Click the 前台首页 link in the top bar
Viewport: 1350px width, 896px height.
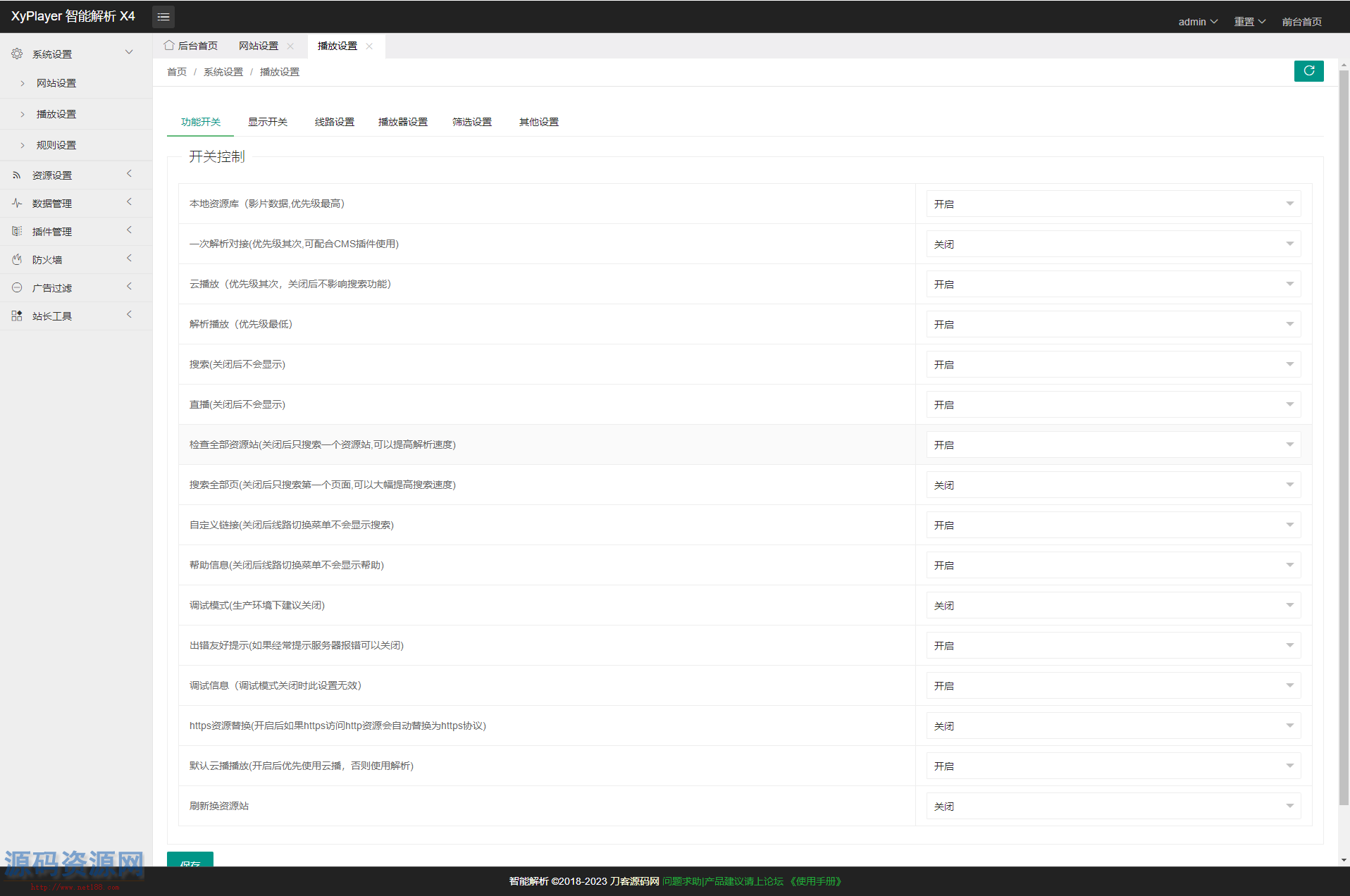pos(1301,21)
